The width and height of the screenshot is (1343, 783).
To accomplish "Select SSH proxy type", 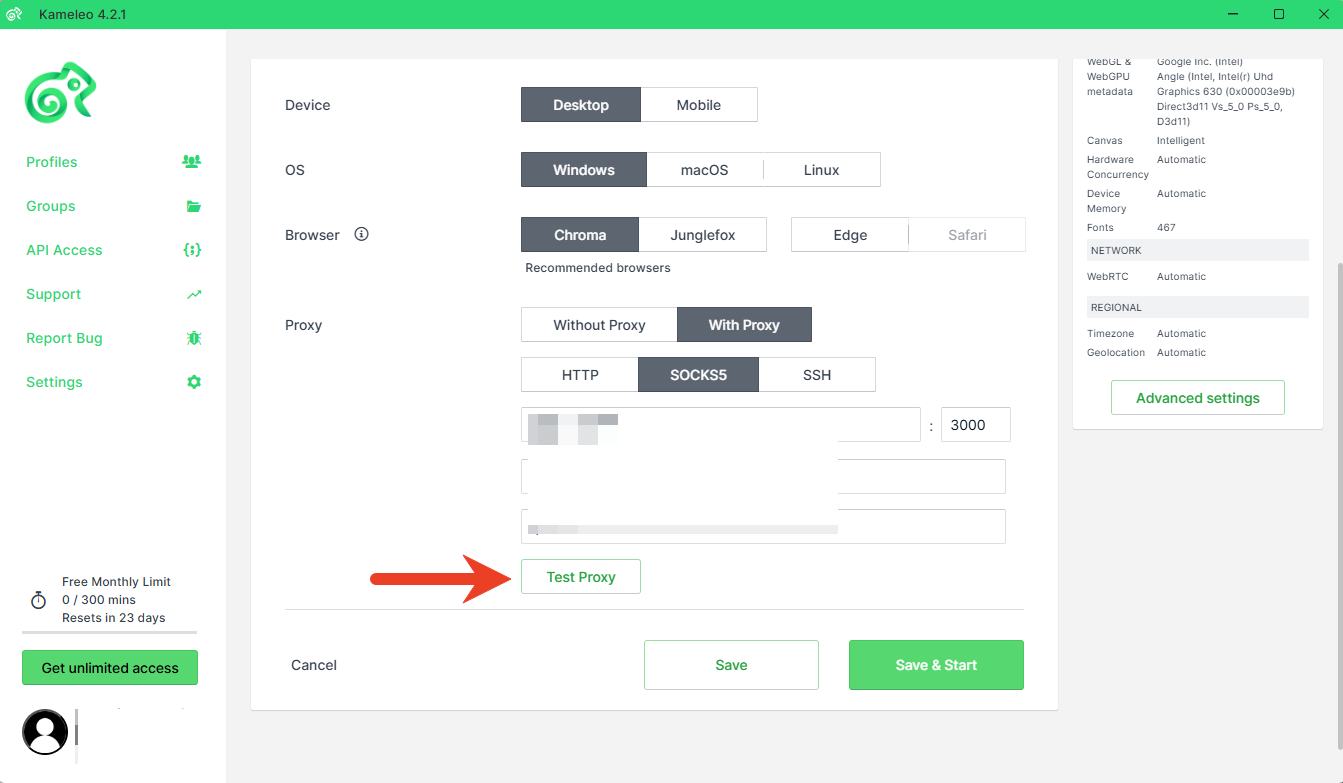I will [816, 375].
